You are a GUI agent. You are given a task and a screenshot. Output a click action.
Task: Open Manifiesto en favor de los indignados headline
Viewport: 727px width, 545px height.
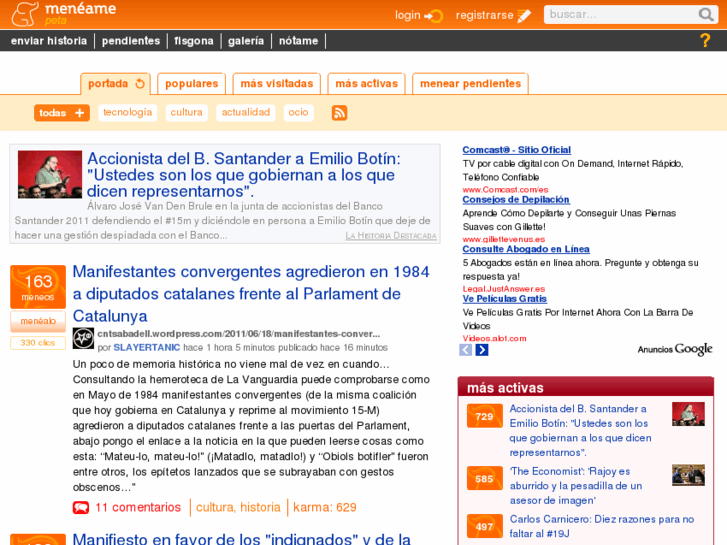(x=242, y=538)
